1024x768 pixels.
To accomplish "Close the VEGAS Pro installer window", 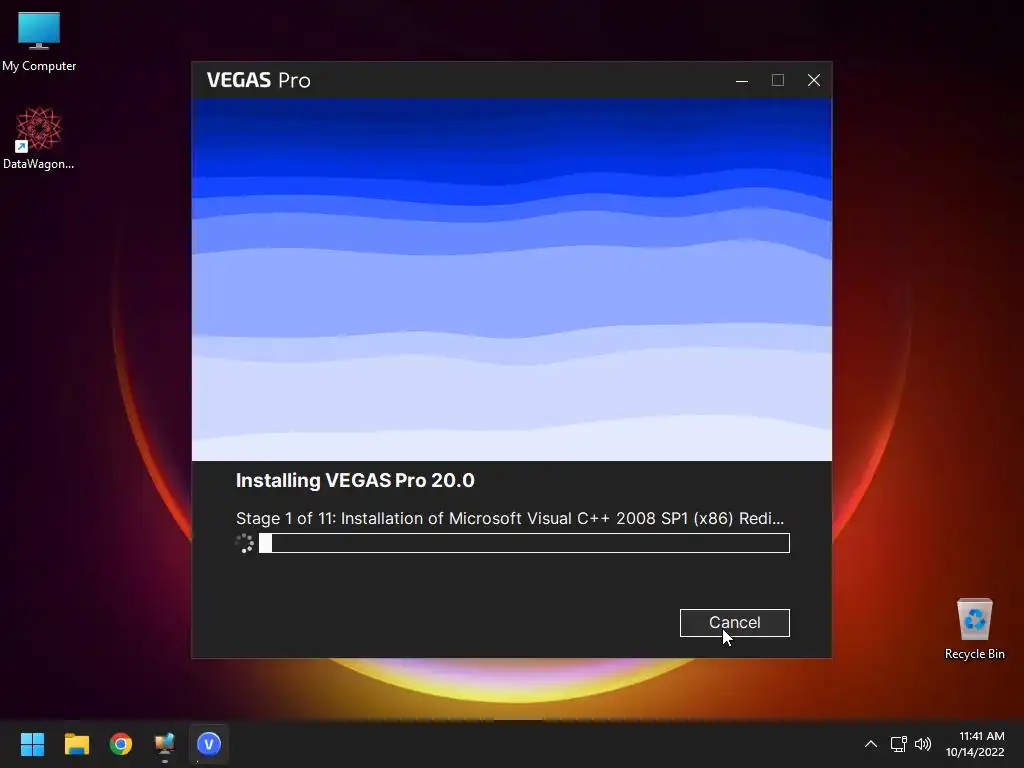I will click(x=813, y=80).
